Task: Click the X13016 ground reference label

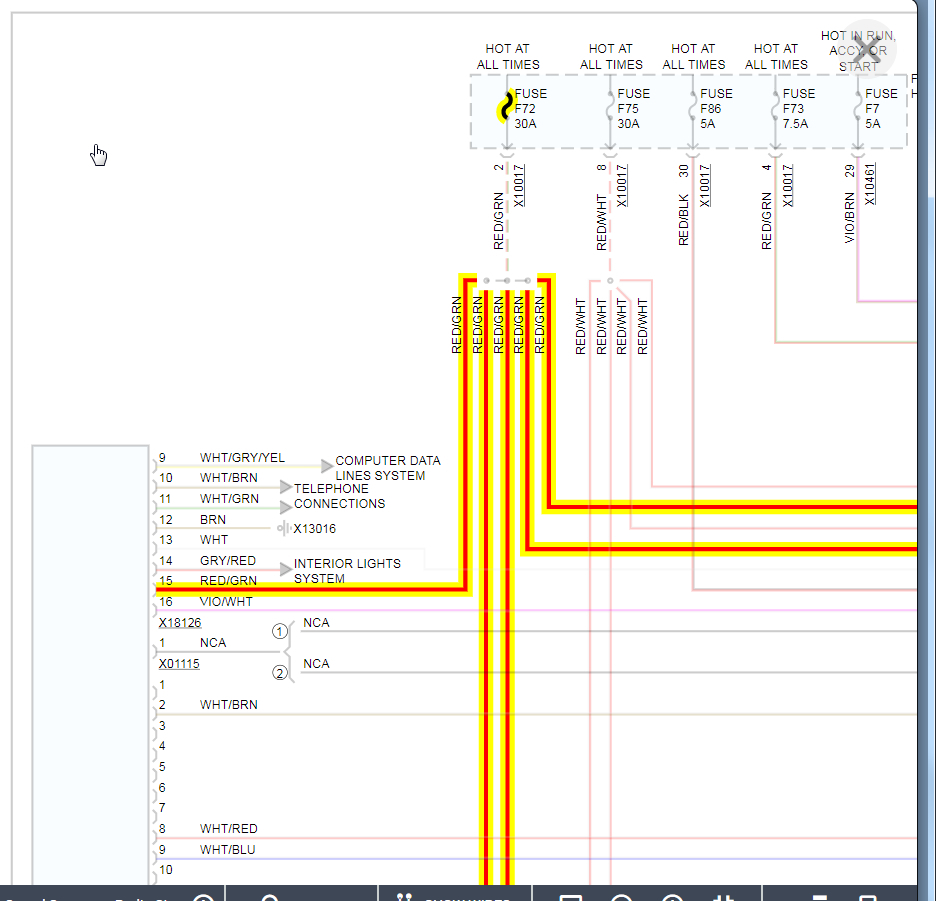Action: (315, 528)
